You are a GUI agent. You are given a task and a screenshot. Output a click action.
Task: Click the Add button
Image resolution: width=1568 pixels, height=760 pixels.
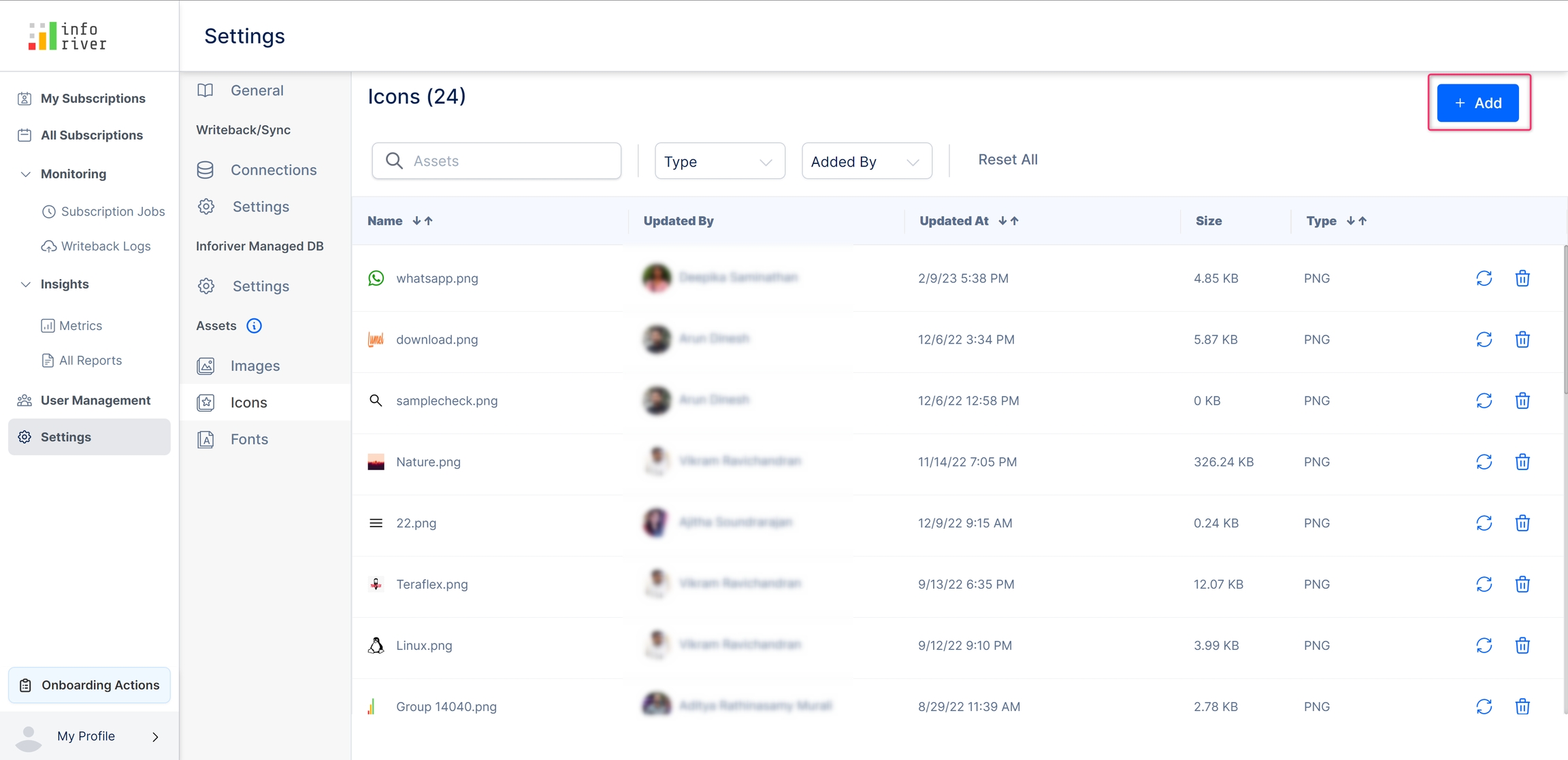point(1477,103)
